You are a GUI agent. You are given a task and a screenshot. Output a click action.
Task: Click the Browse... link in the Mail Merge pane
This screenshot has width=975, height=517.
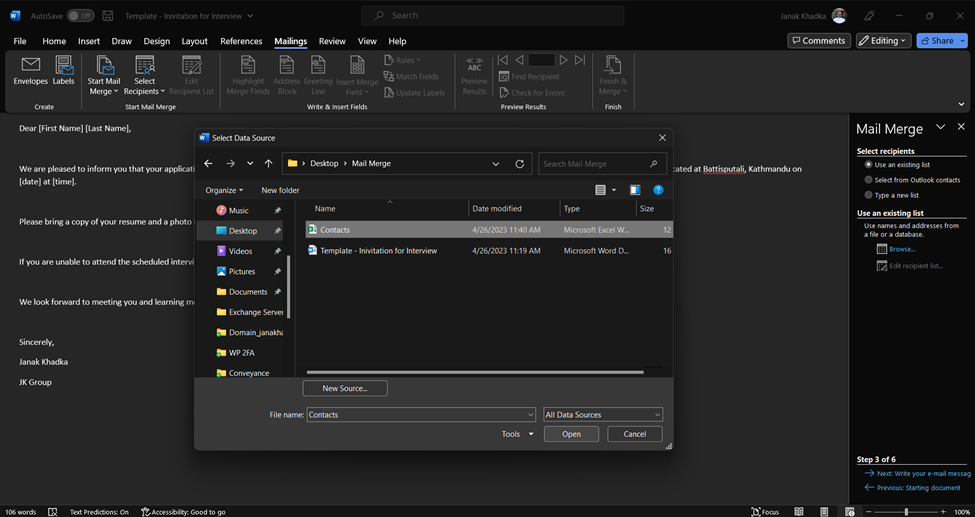click(902, 249)
